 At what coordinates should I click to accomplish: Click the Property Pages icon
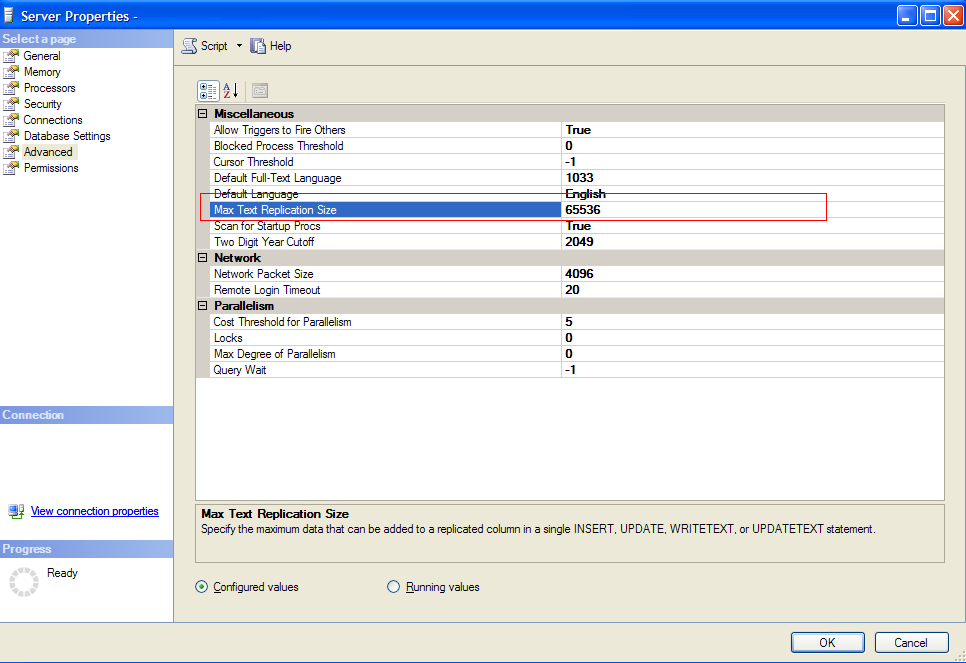(260, 91)
